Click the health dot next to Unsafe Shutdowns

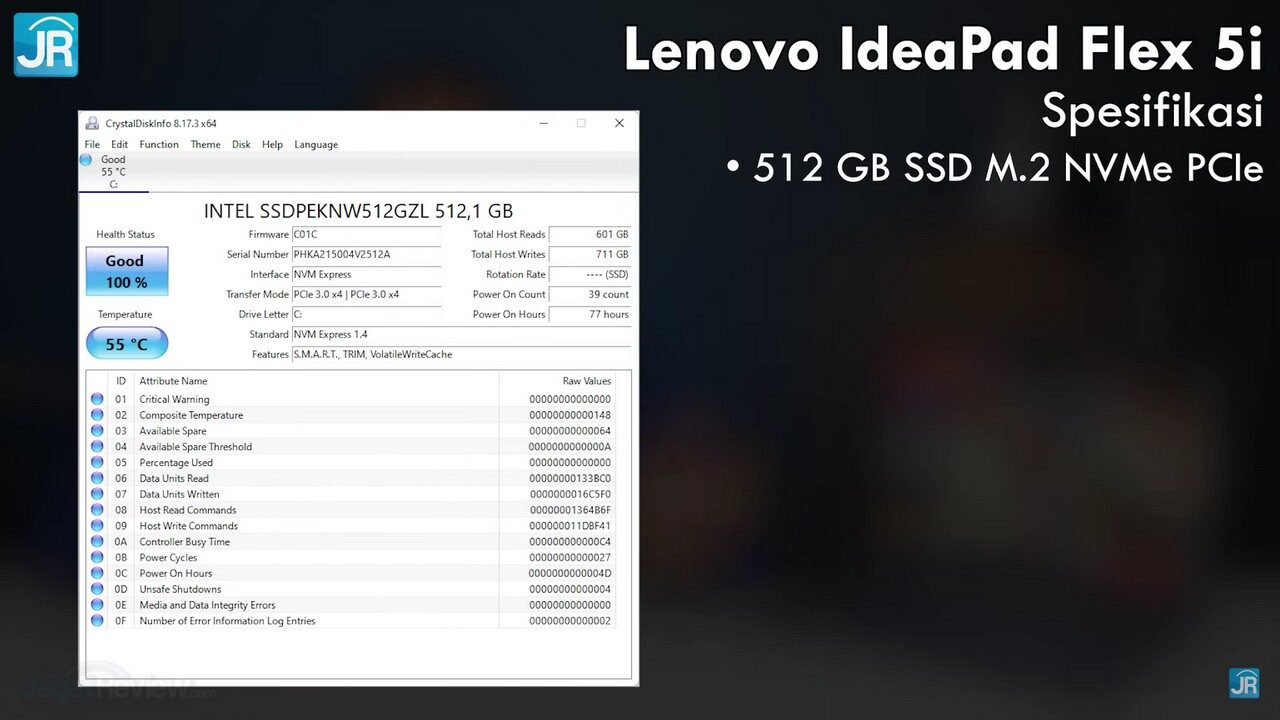click(97, 589)
